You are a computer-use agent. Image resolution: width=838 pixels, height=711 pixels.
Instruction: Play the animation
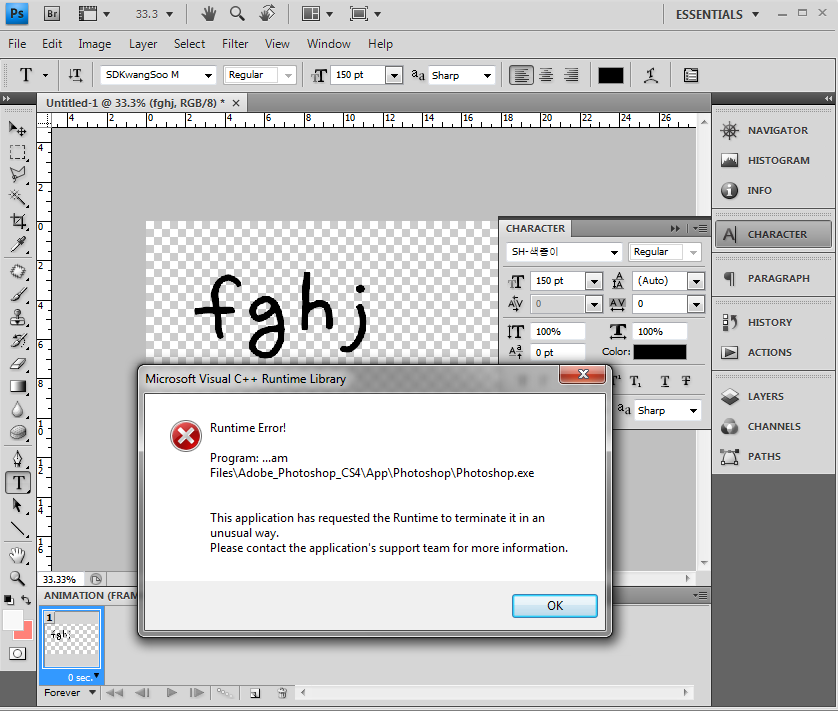coord(172,693)
